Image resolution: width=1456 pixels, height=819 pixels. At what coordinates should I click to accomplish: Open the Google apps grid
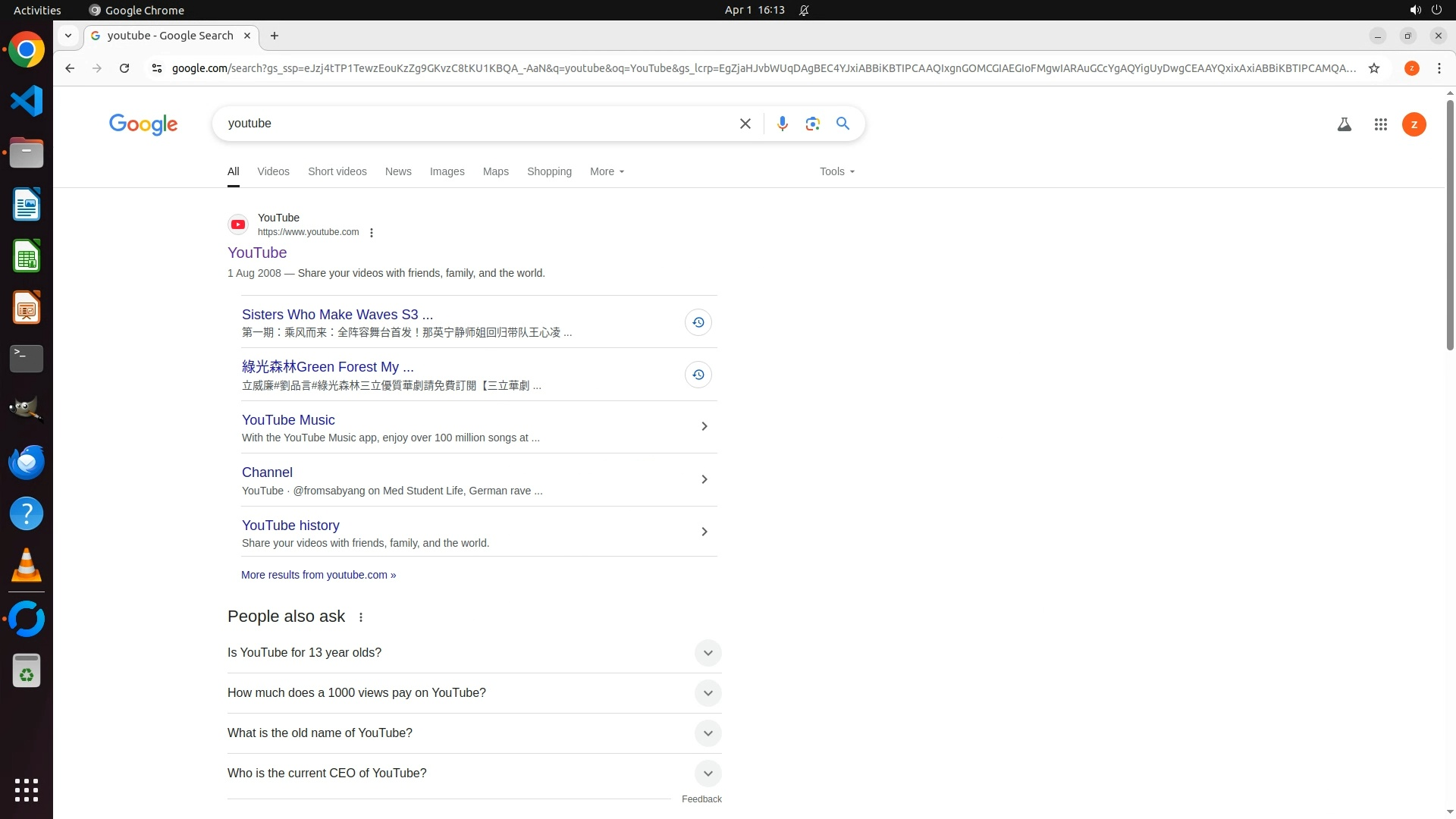tap(1380, 124)
